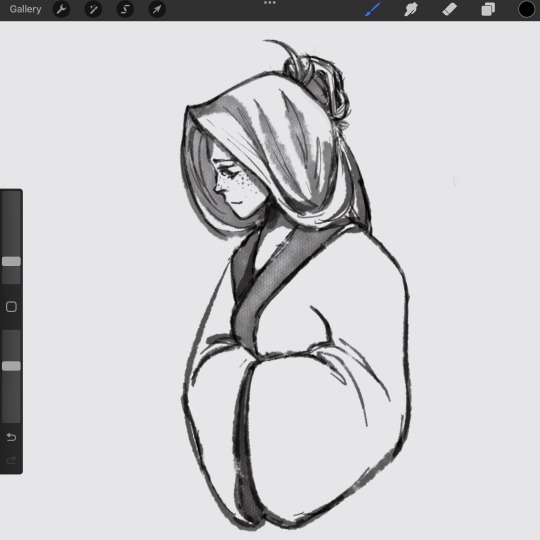Select the Brush tool

point(373,9)
